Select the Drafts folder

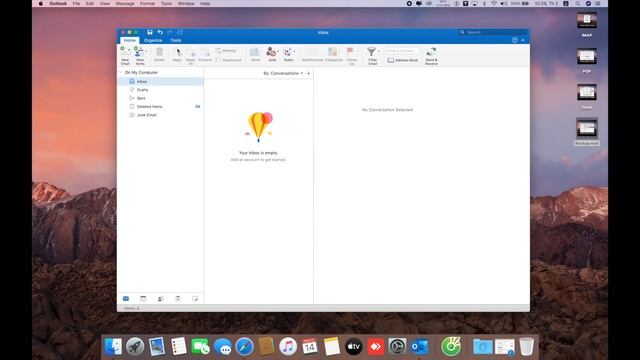pyautogui.click(x=160, y=90)
